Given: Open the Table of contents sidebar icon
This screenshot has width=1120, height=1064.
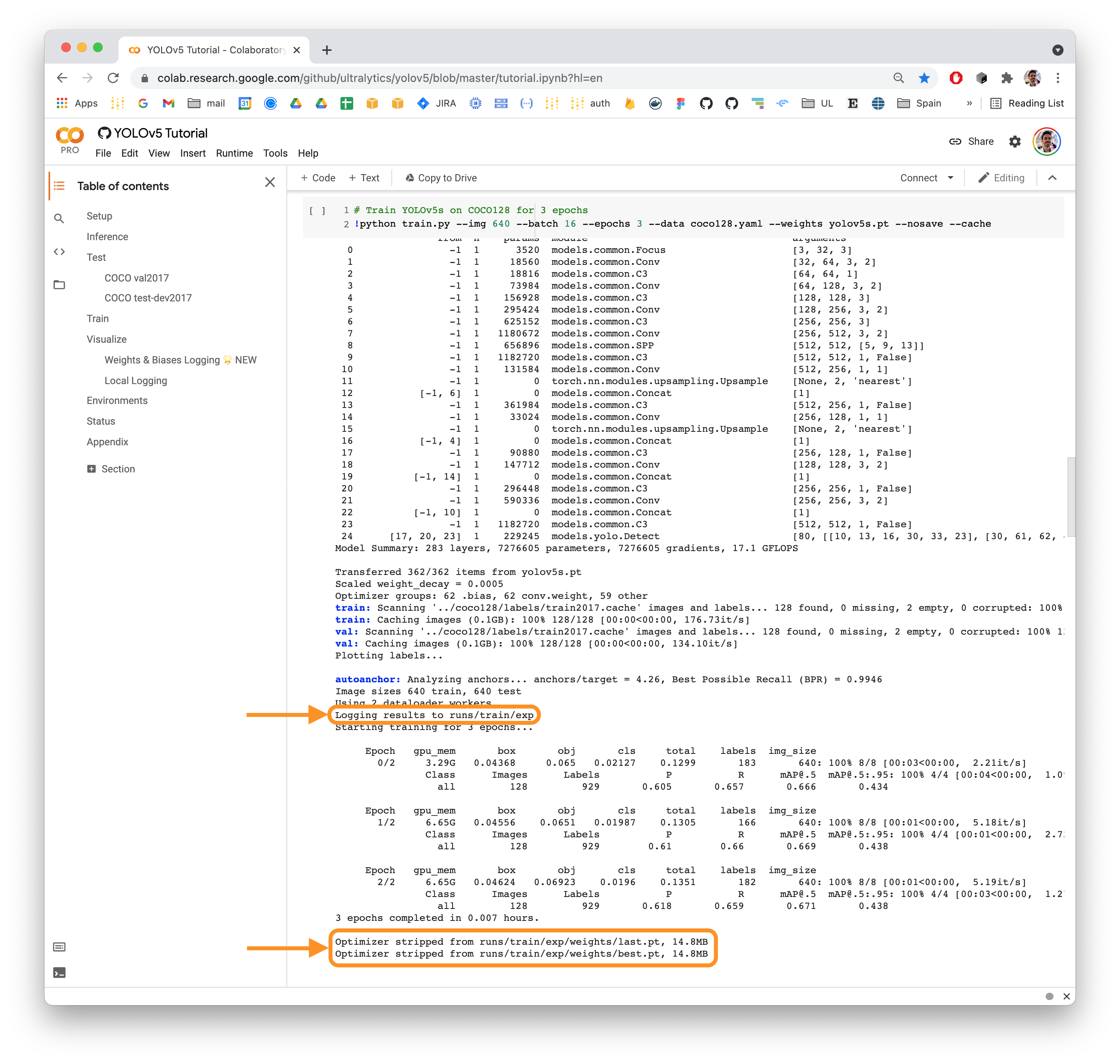Looking at the screenshot, I should (x=60, y=185).
